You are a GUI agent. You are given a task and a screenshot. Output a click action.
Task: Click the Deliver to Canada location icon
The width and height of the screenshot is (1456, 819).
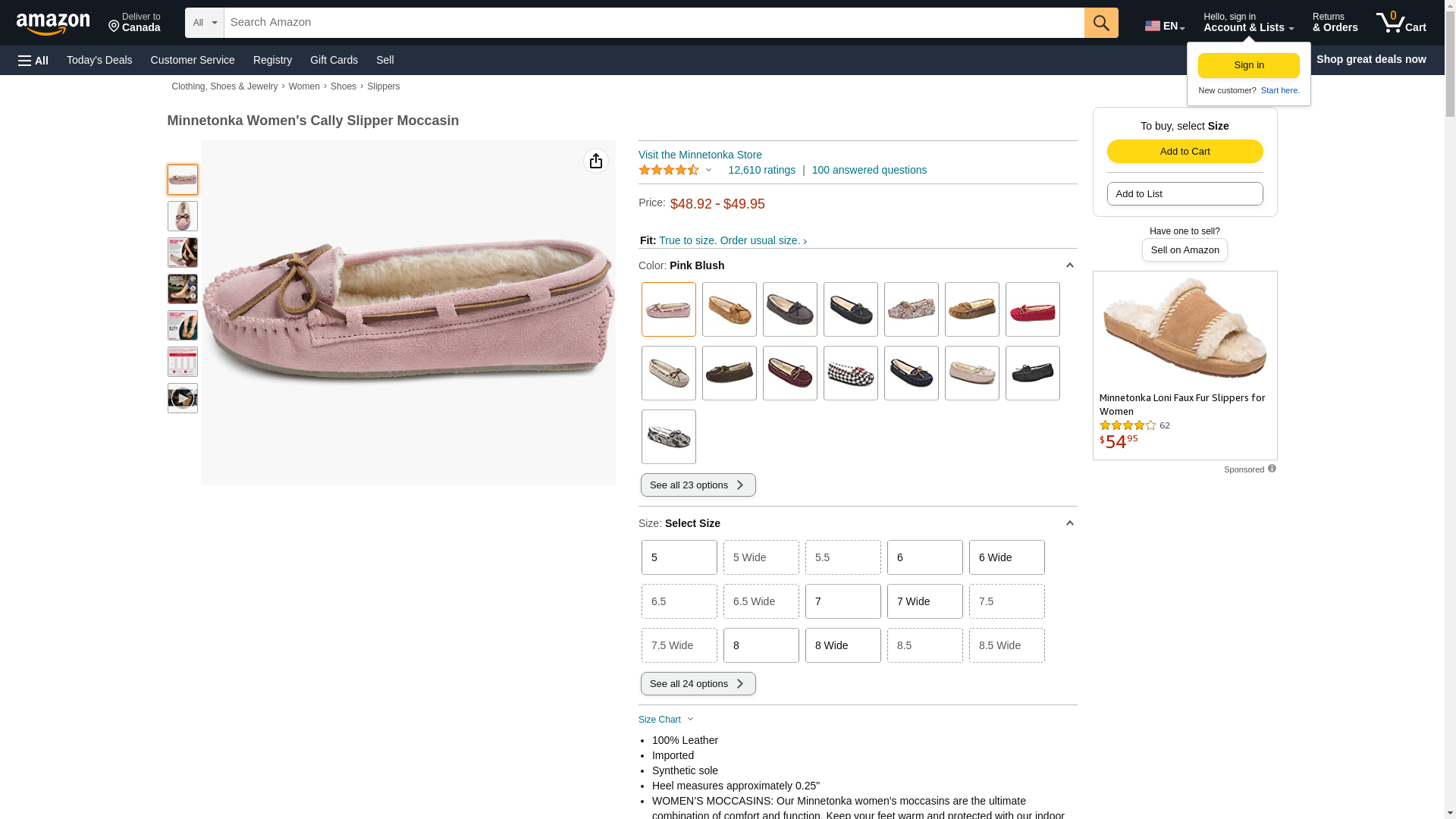pyautogui.click(x=115, y=27)
